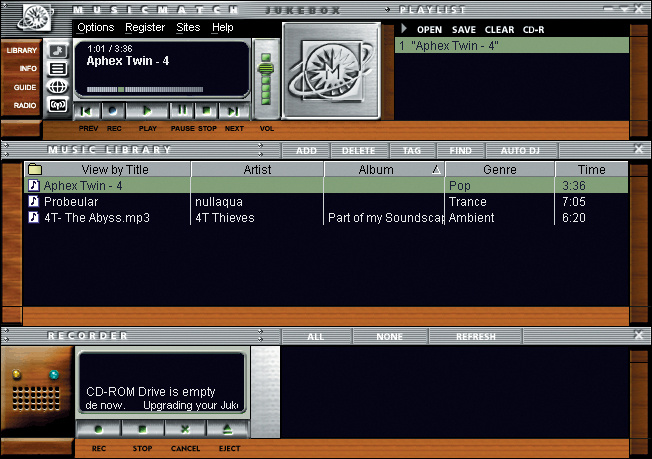Select library row "Aphex Twin - 4"
This screenshot has height=459, width=652.
[326, 185]
